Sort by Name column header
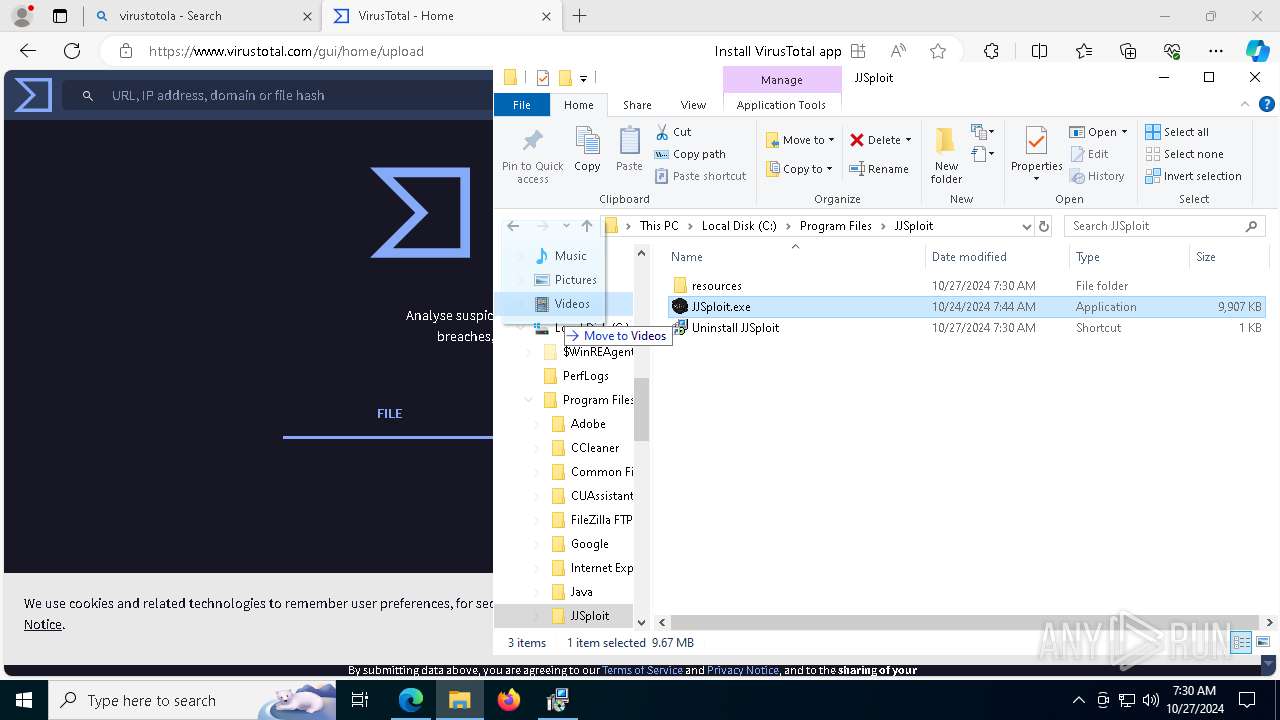 click(795, 257)
